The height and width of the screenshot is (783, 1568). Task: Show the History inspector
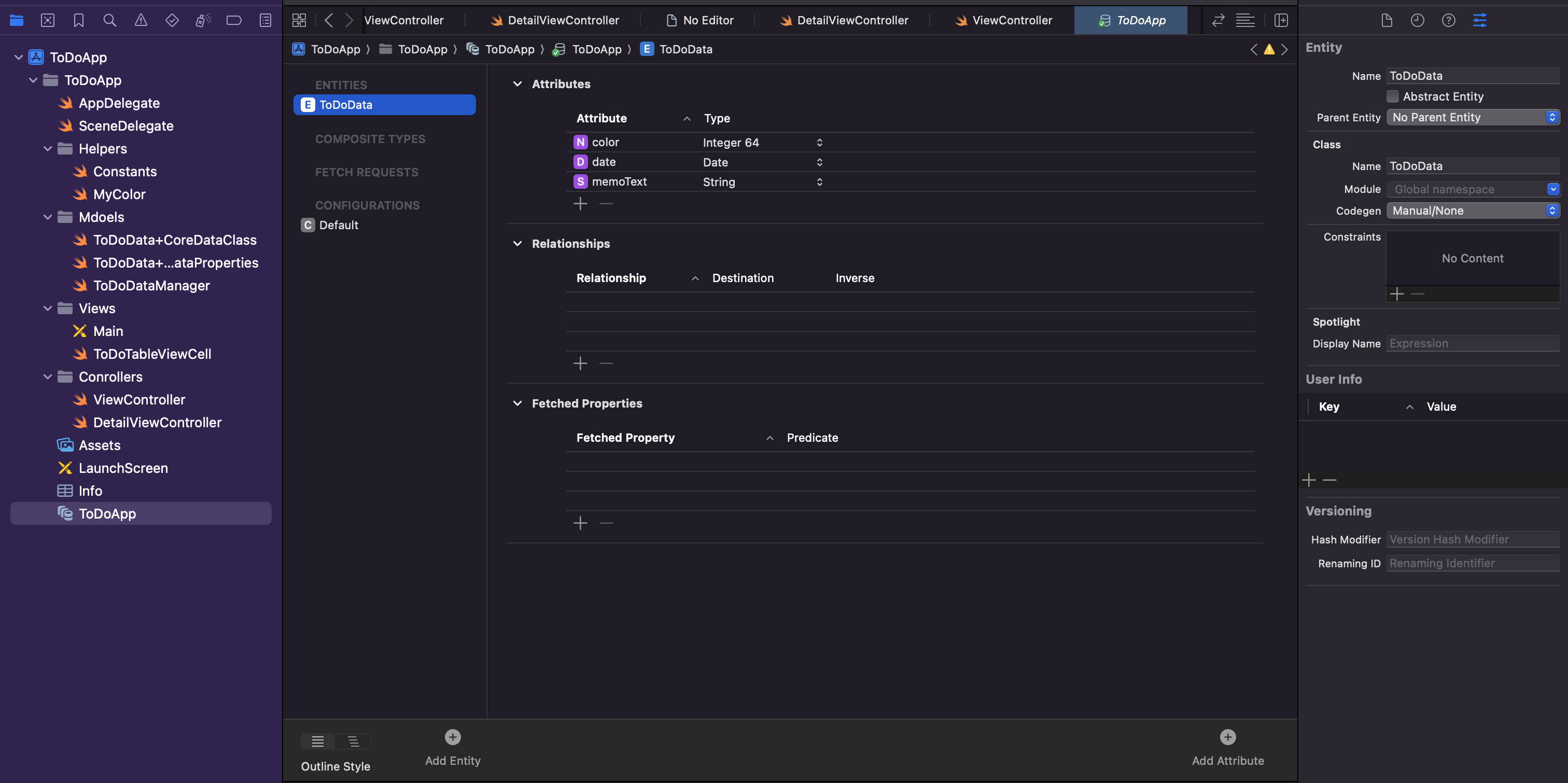pos(1418,20)
